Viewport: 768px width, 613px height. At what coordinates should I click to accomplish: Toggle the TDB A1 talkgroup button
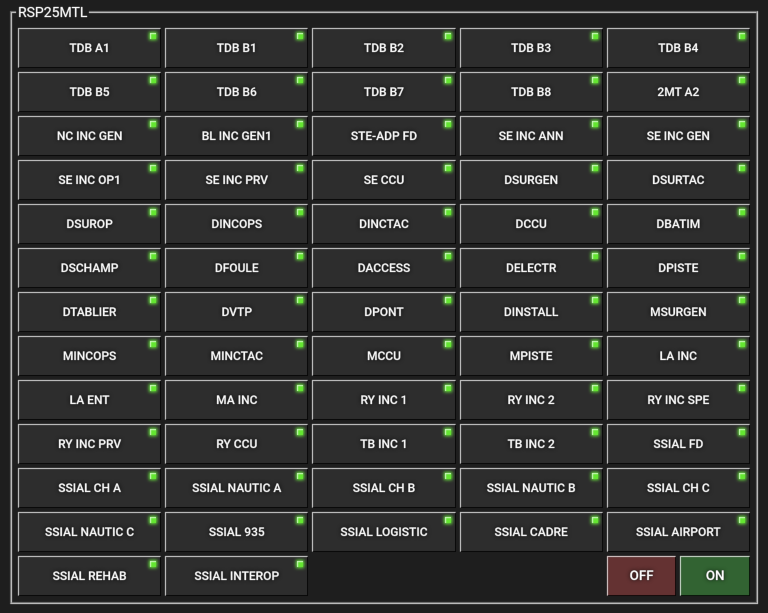(x=89, y=48)
